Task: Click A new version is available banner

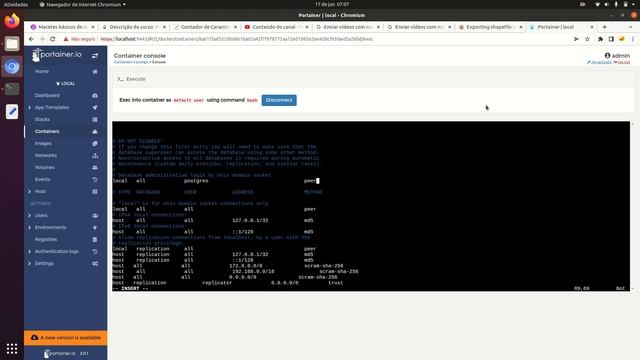Action: click(x=65, y=338)
